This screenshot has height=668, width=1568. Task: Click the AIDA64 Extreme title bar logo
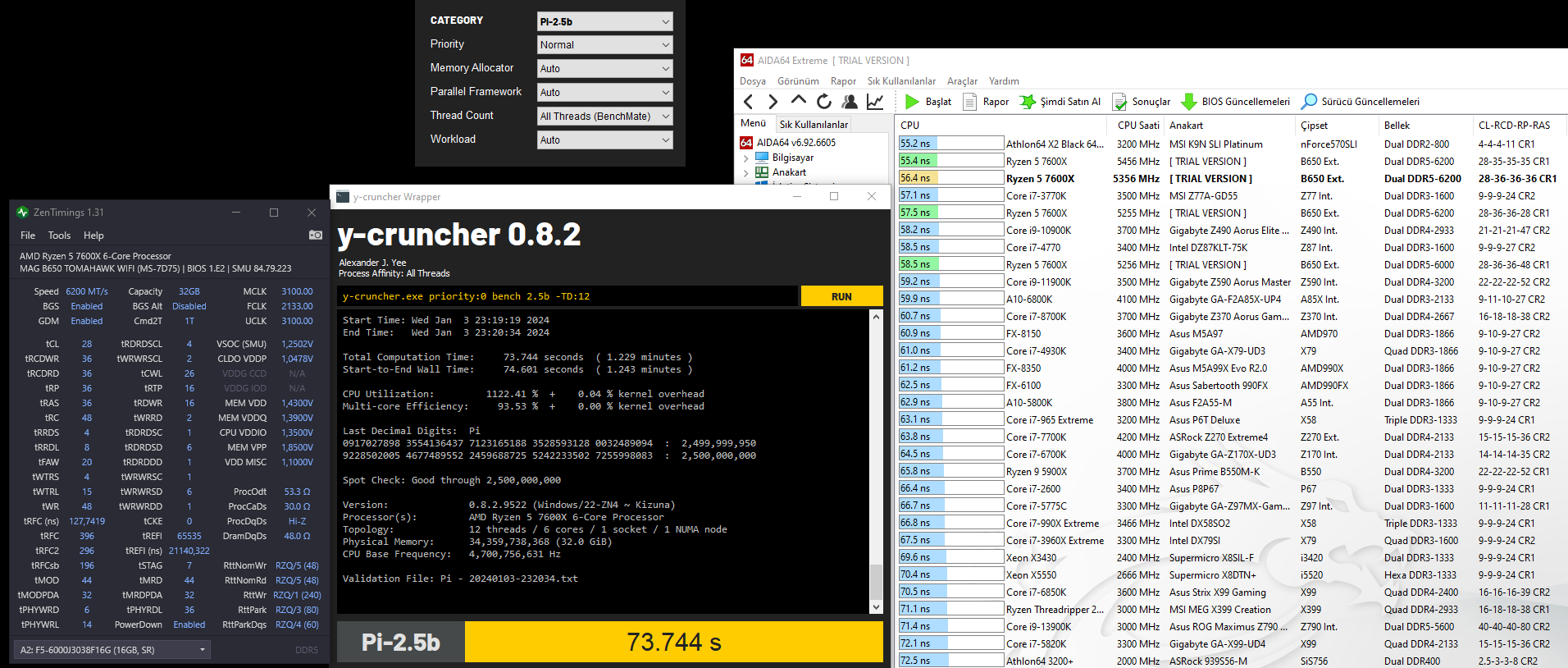click(x=747, y=60)
